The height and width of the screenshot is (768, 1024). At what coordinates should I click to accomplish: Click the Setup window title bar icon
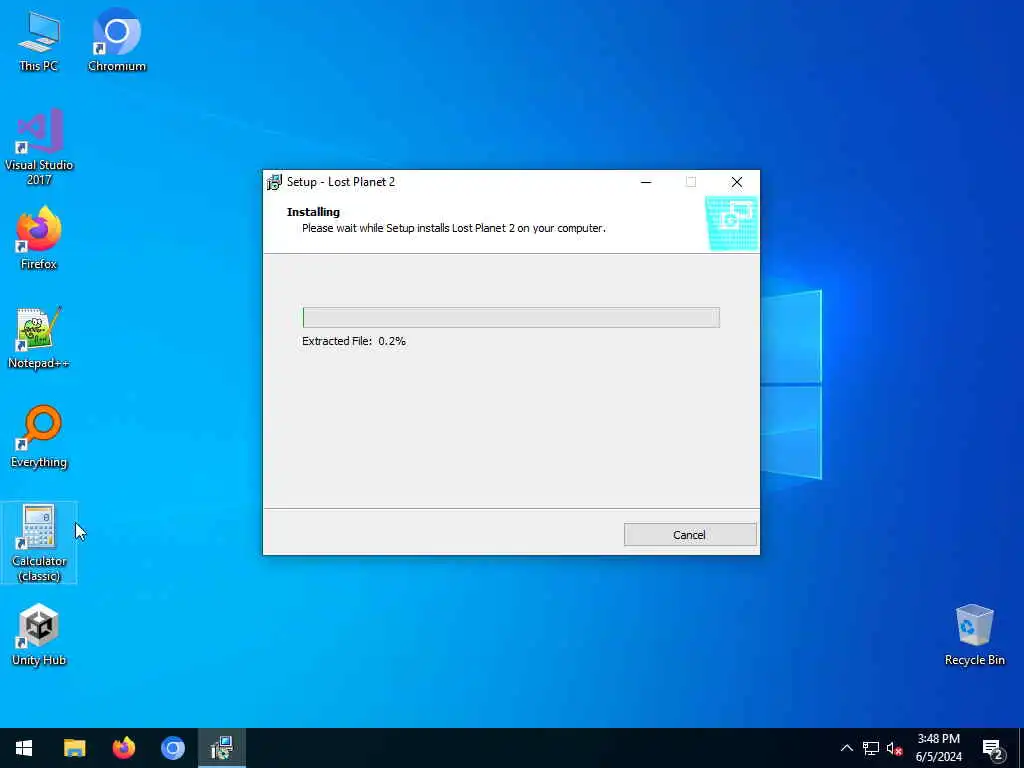pyautogui.click(x=274, y=182)
